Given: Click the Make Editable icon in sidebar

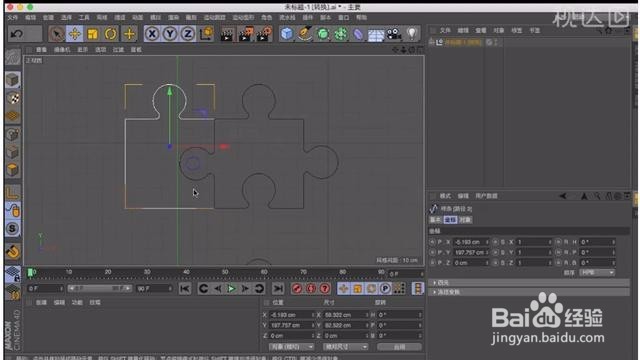Looking at the screenshot, I should tap(13, 58).
